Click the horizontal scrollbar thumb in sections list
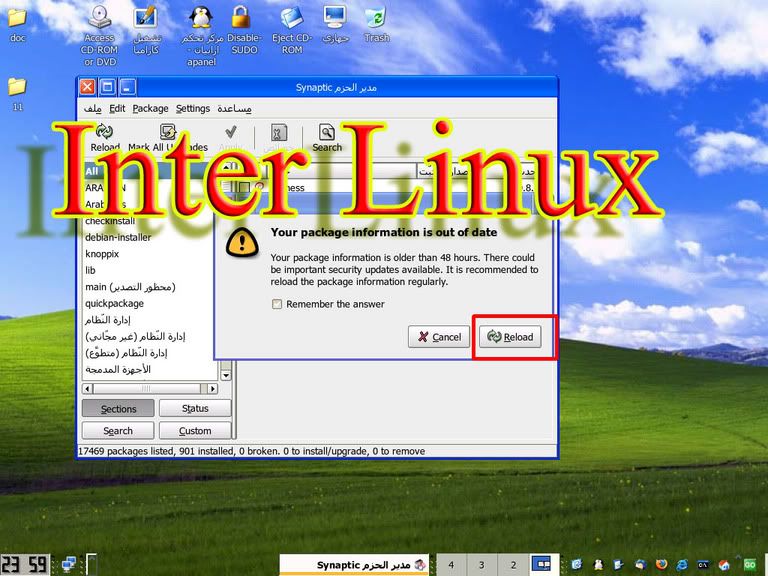Viewport: 768px width, 576px height. click(146, 388)
